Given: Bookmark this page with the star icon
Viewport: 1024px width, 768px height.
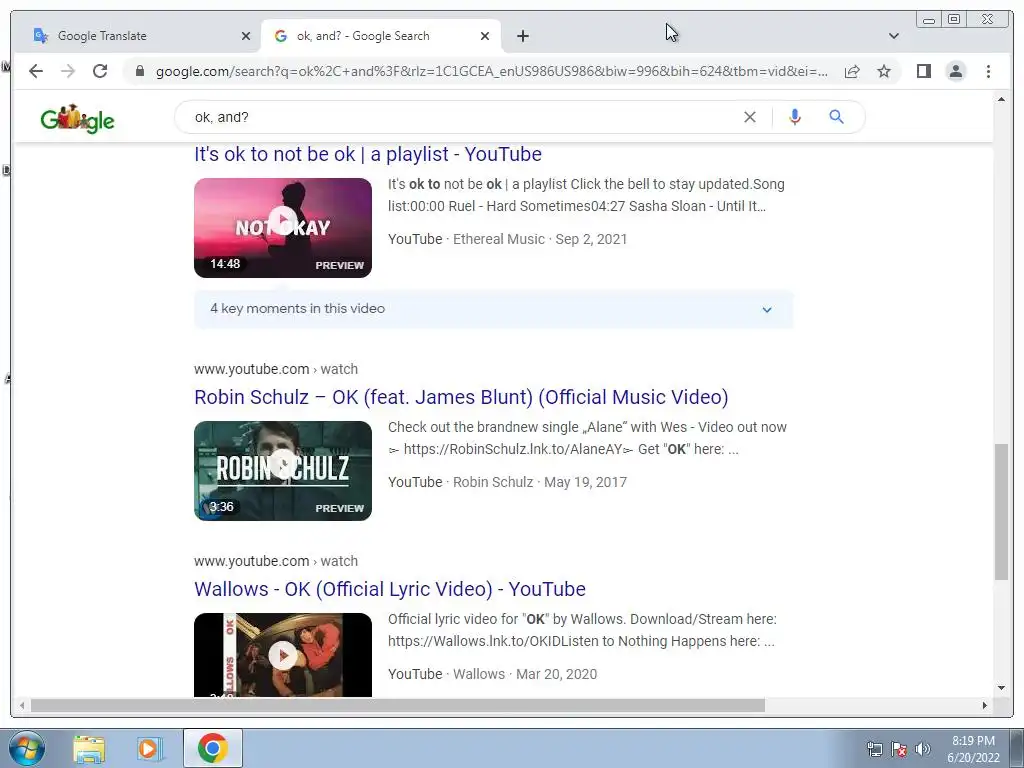Looking at the screenshot, I should click(x=884, y=71).
